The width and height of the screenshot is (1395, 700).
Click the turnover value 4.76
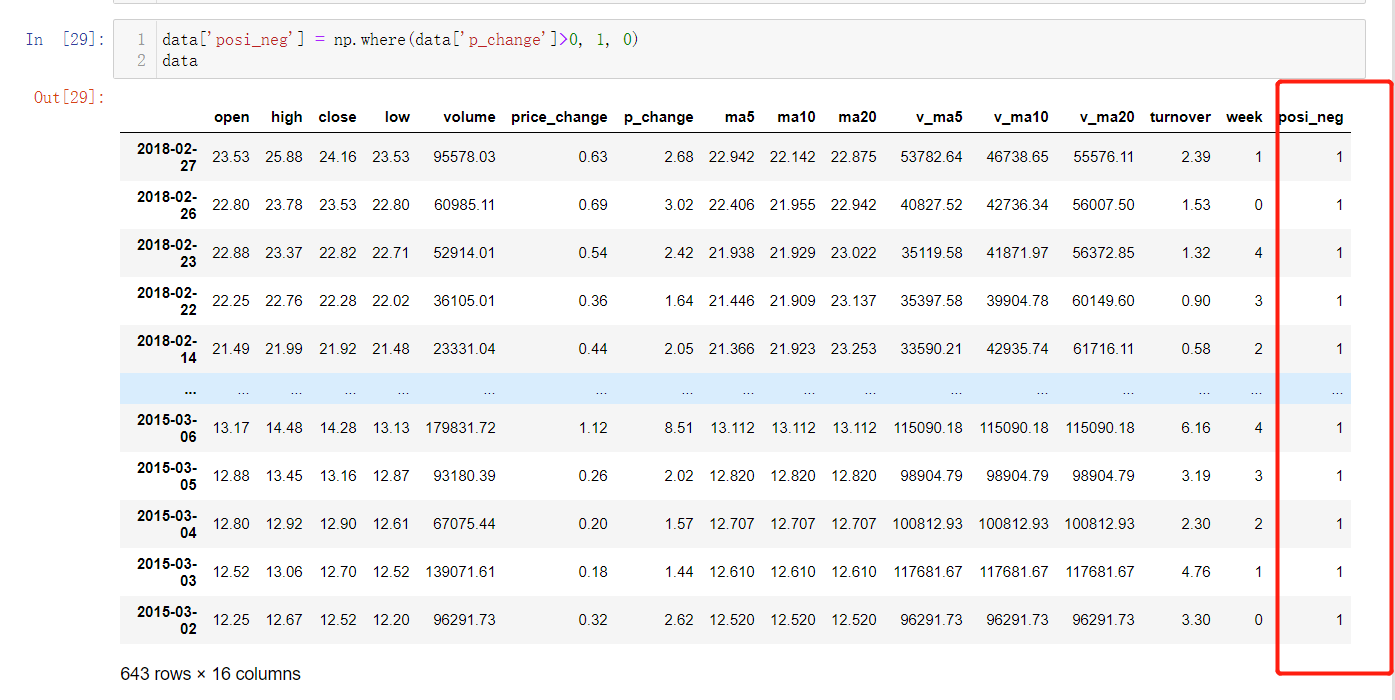point(1195,571)
